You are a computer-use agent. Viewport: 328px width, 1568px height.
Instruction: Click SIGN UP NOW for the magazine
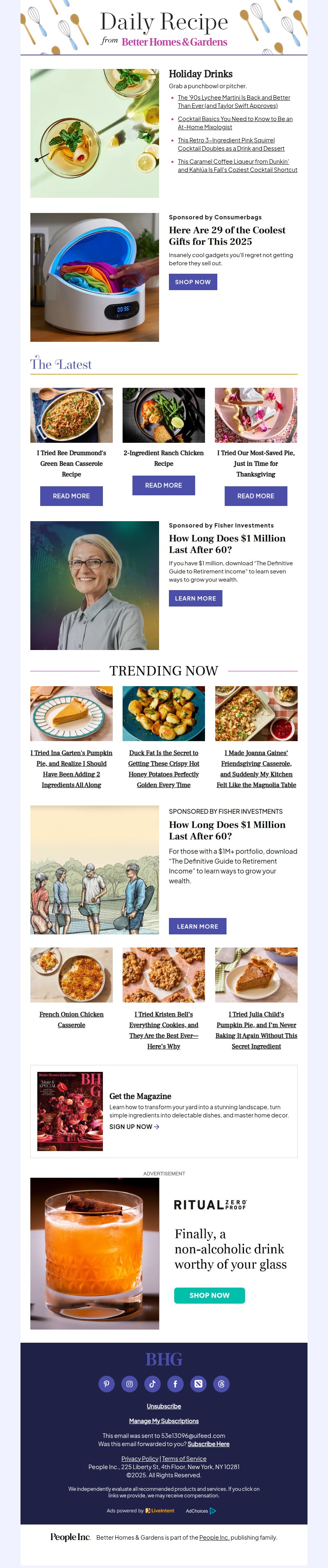[x=134, y=1127]
